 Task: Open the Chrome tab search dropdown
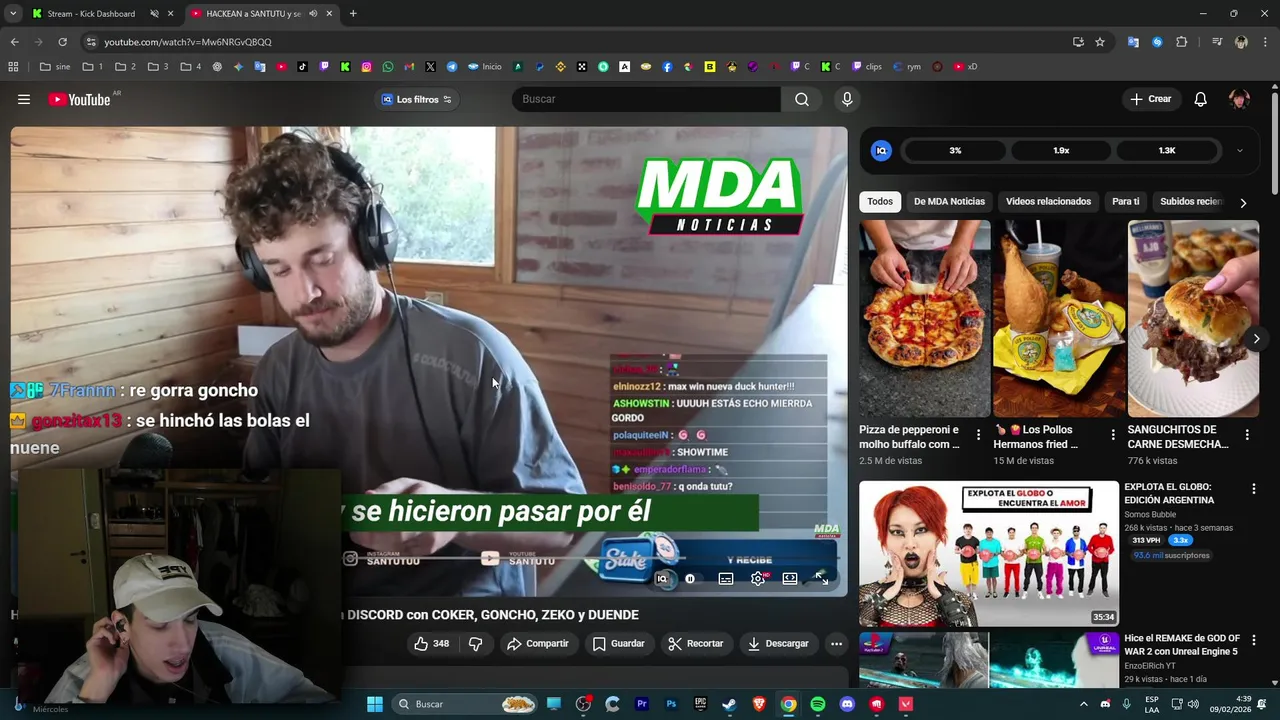13,14
